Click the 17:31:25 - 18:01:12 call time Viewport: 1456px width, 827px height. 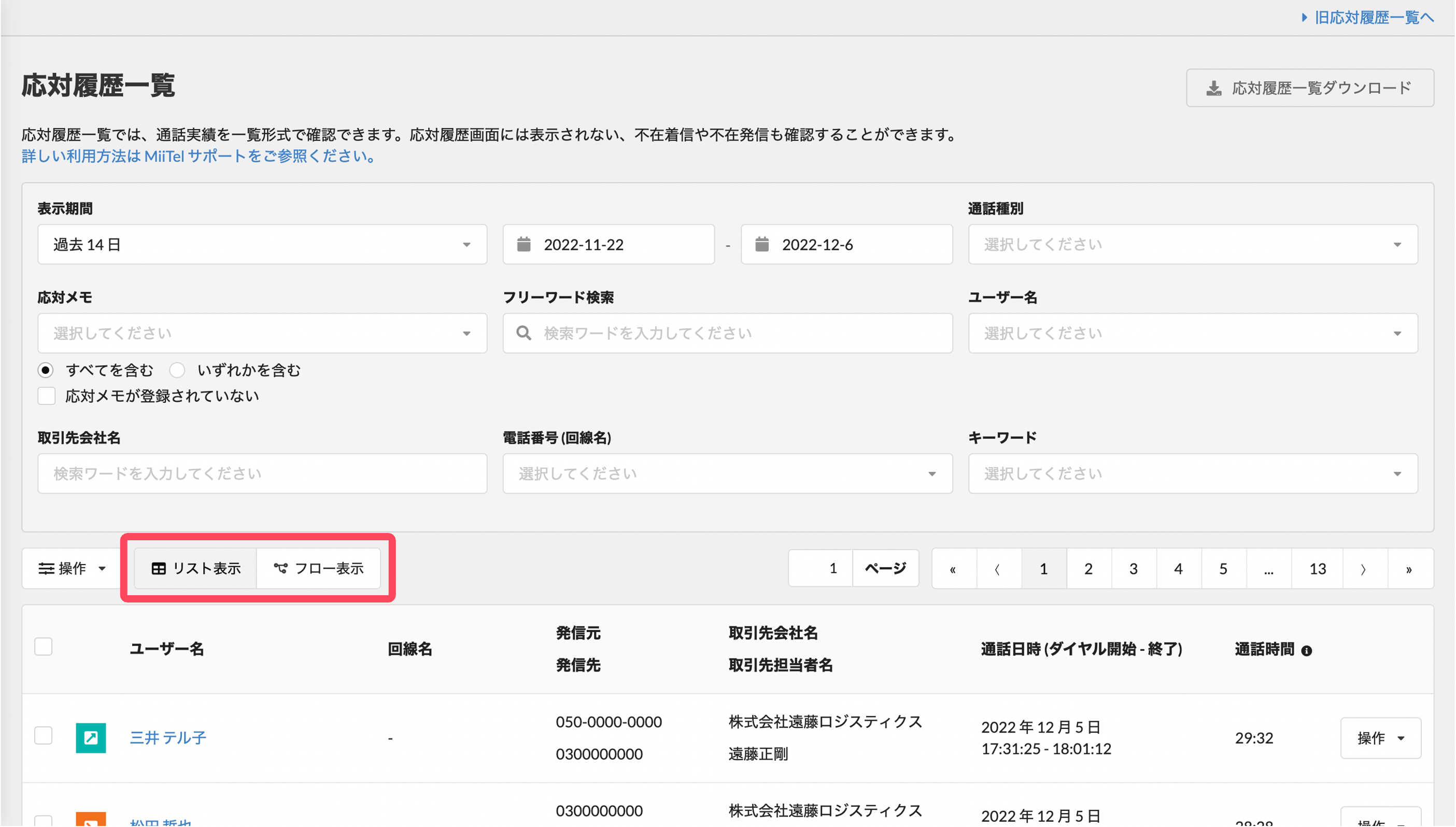click(1046, 749)
